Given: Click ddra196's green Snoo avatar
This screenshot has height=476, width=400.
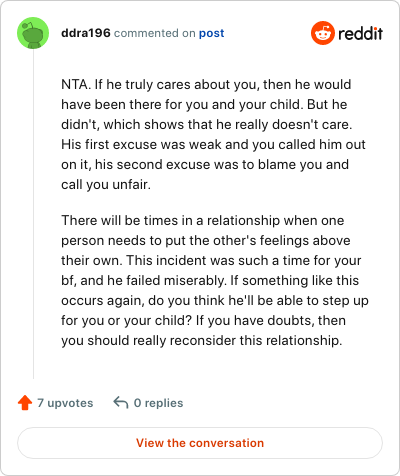Looking at the screenshot, I should click(x=33, y=33).
